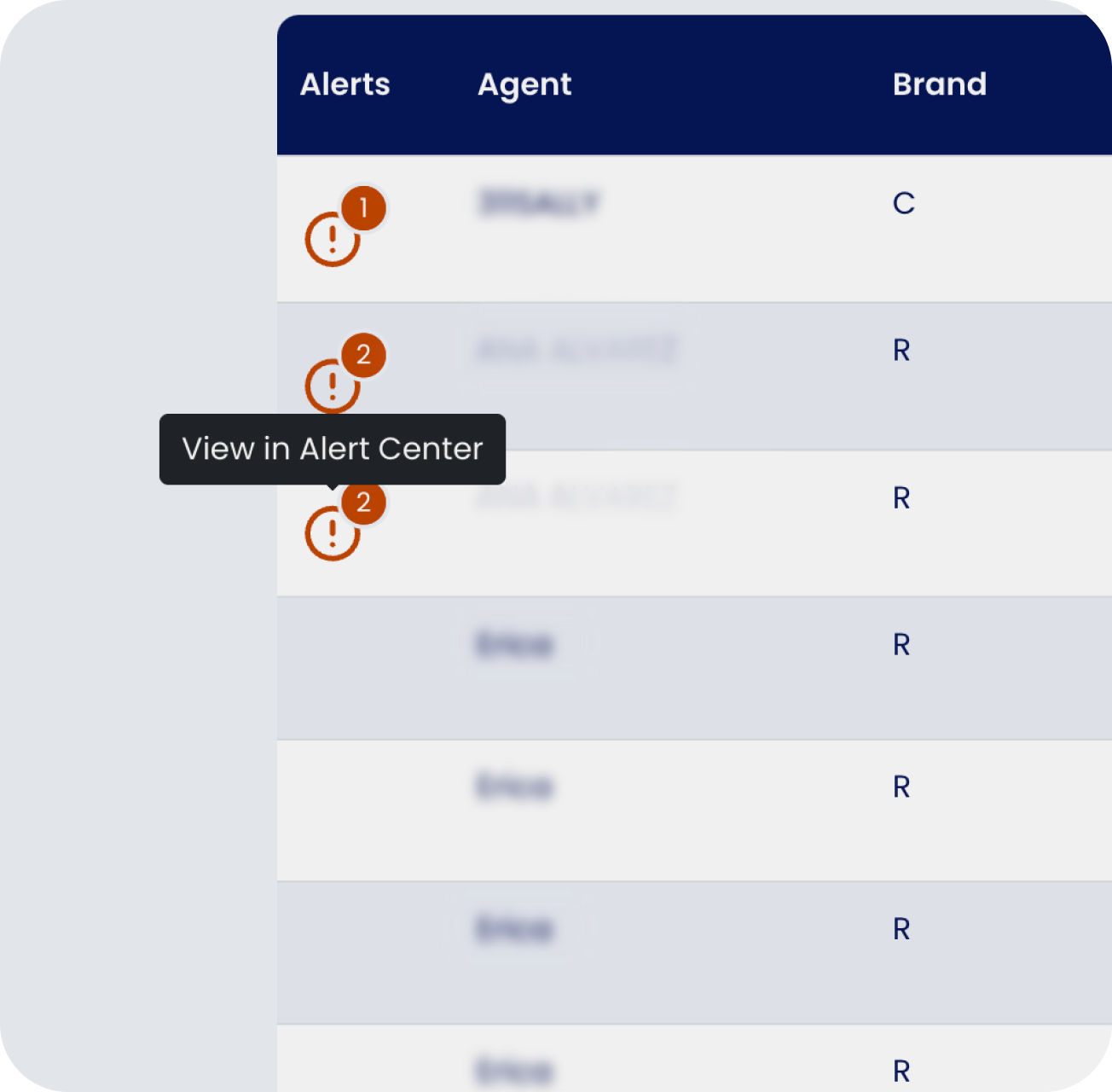Select the agent name in the fifth row
The height and width of the screenshot is (1092, 1112).
515,787
